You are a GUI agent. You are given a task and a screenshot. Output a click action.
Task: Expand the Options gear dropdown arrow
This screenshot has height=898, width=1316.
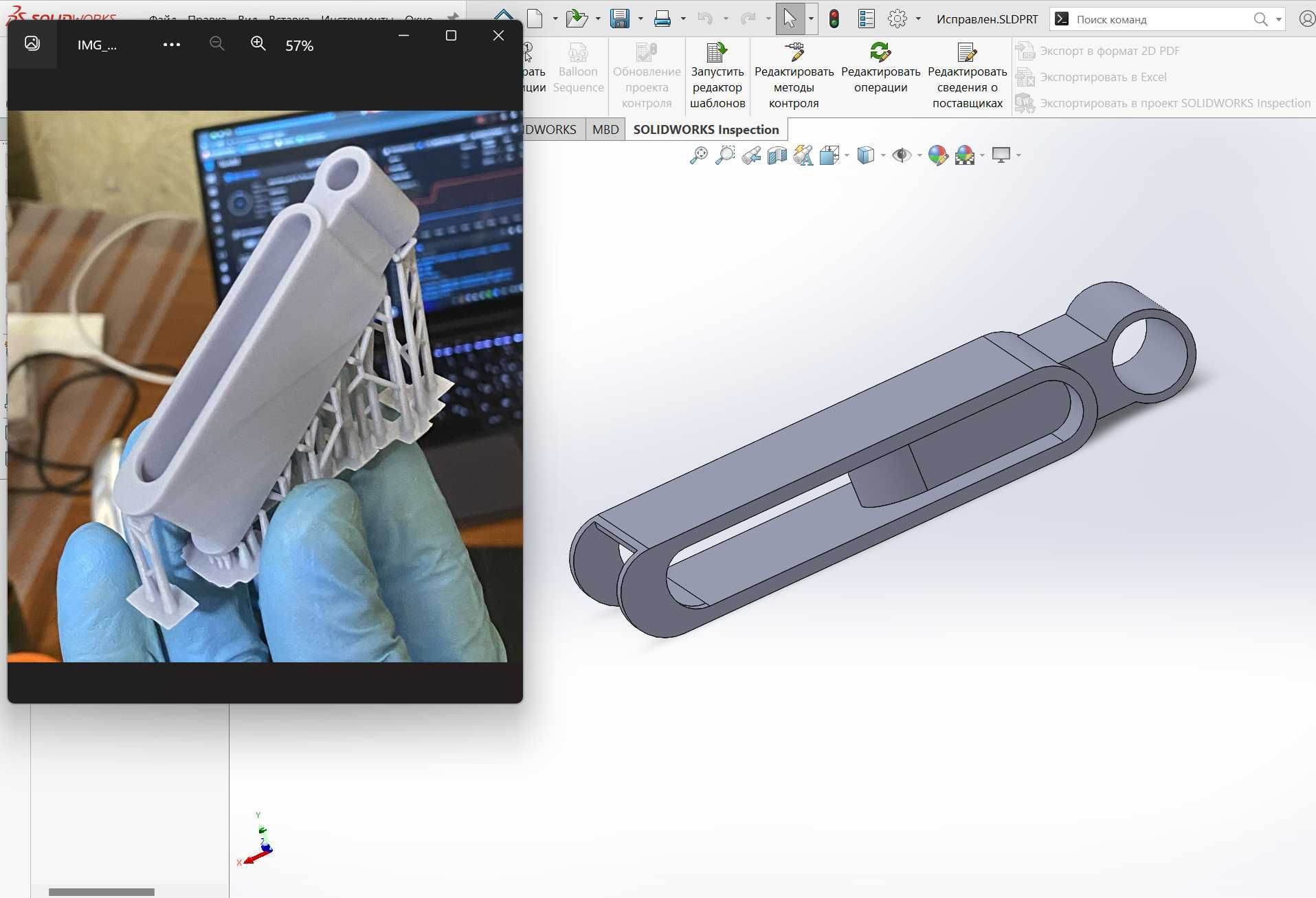918,19
